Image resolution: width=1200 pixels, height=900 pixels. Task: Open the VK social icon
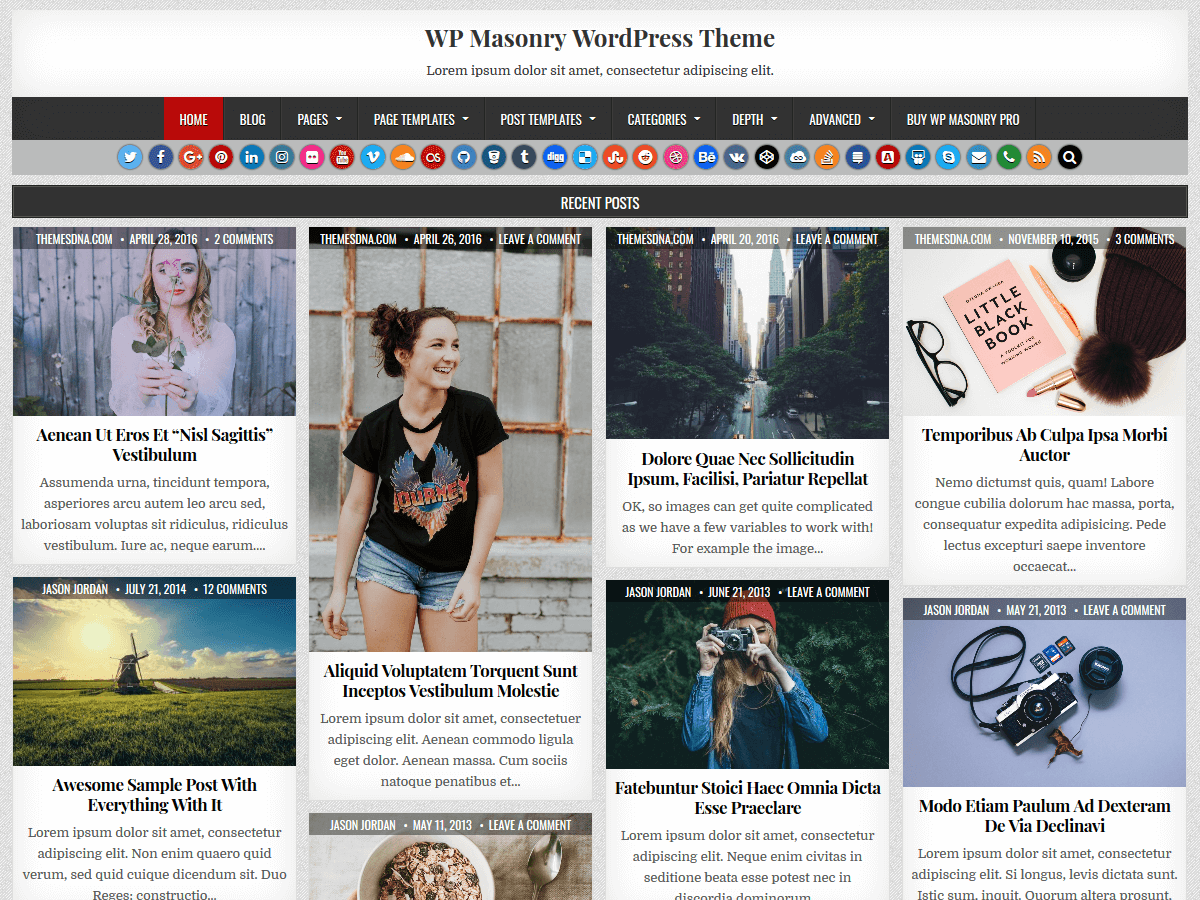tap(737, 157)
